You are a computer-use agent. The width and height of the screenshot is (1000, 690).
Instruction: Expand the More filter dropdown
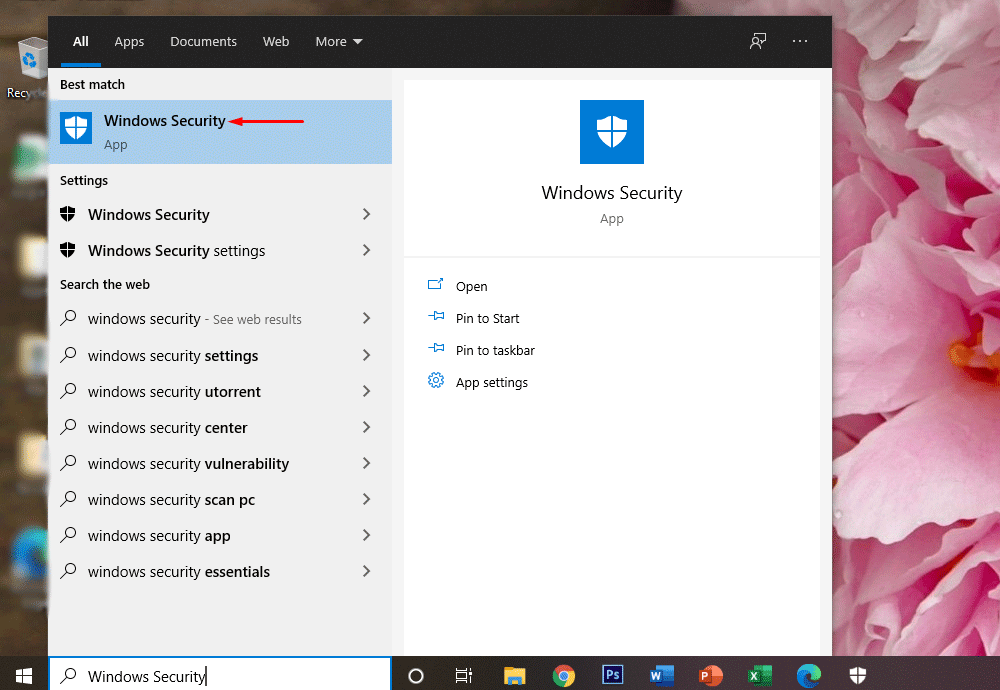pyautogui.click(x=339, y=41)
